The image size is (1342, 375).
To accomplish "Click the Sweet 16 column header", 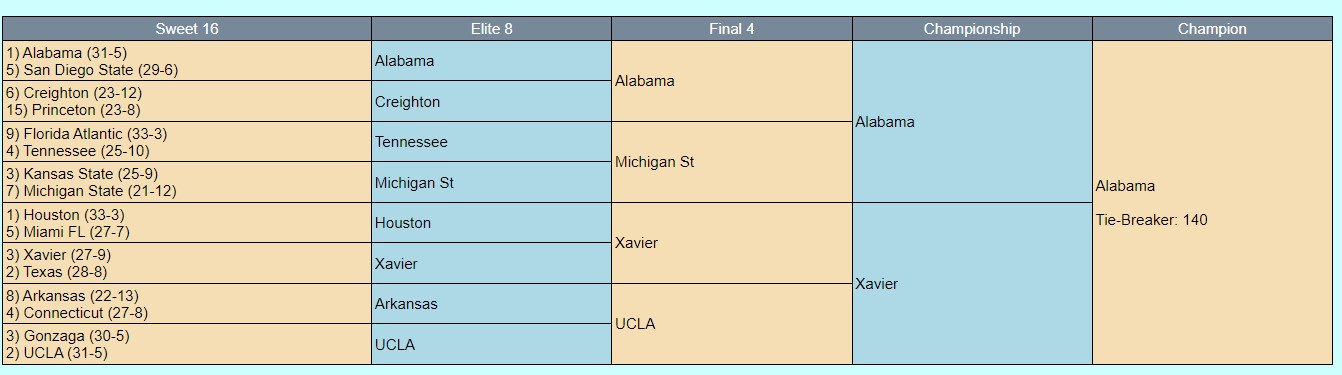I will [x=187, y=29].
